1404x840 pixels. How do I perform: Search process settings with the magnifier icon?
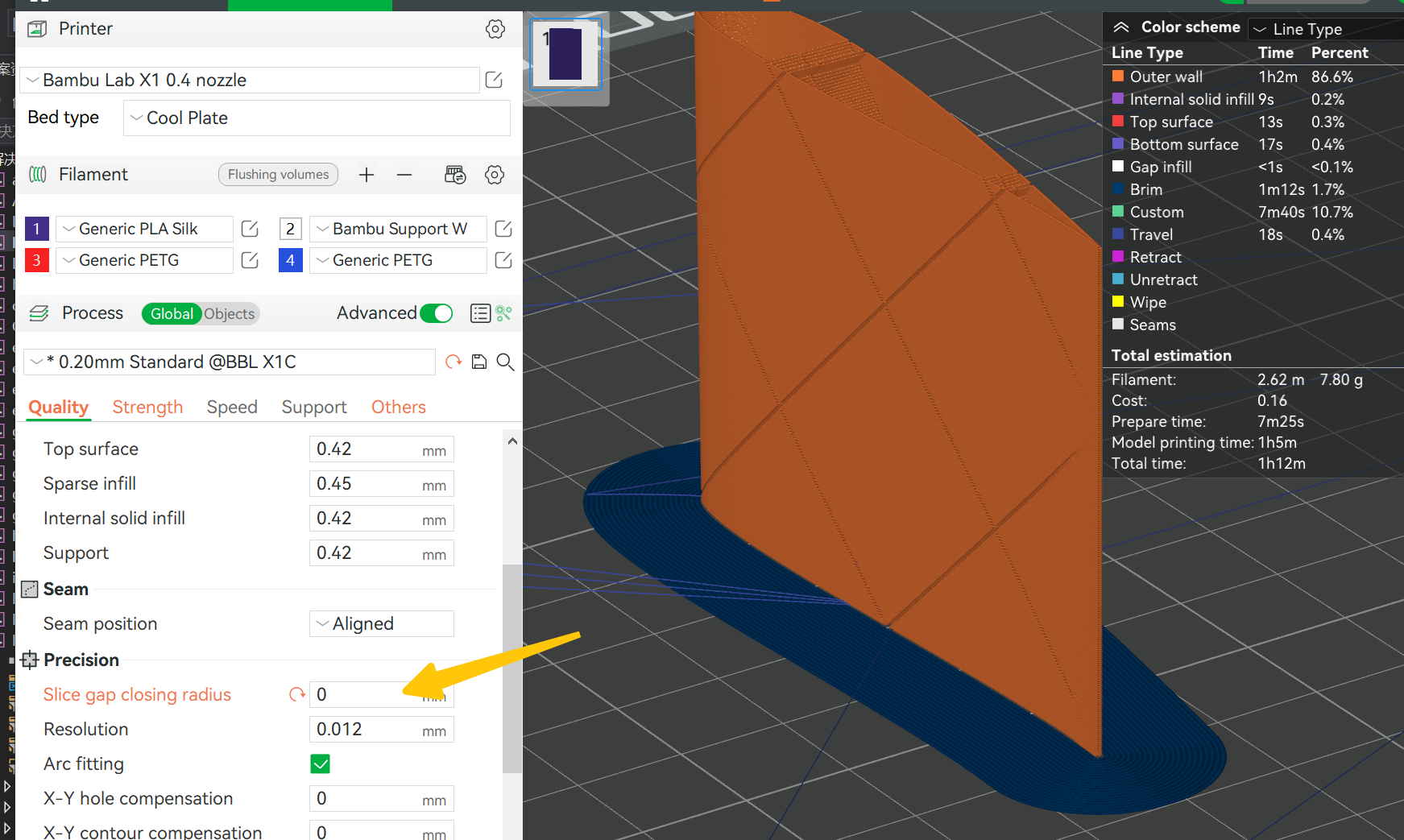click(x=505, y=362)
